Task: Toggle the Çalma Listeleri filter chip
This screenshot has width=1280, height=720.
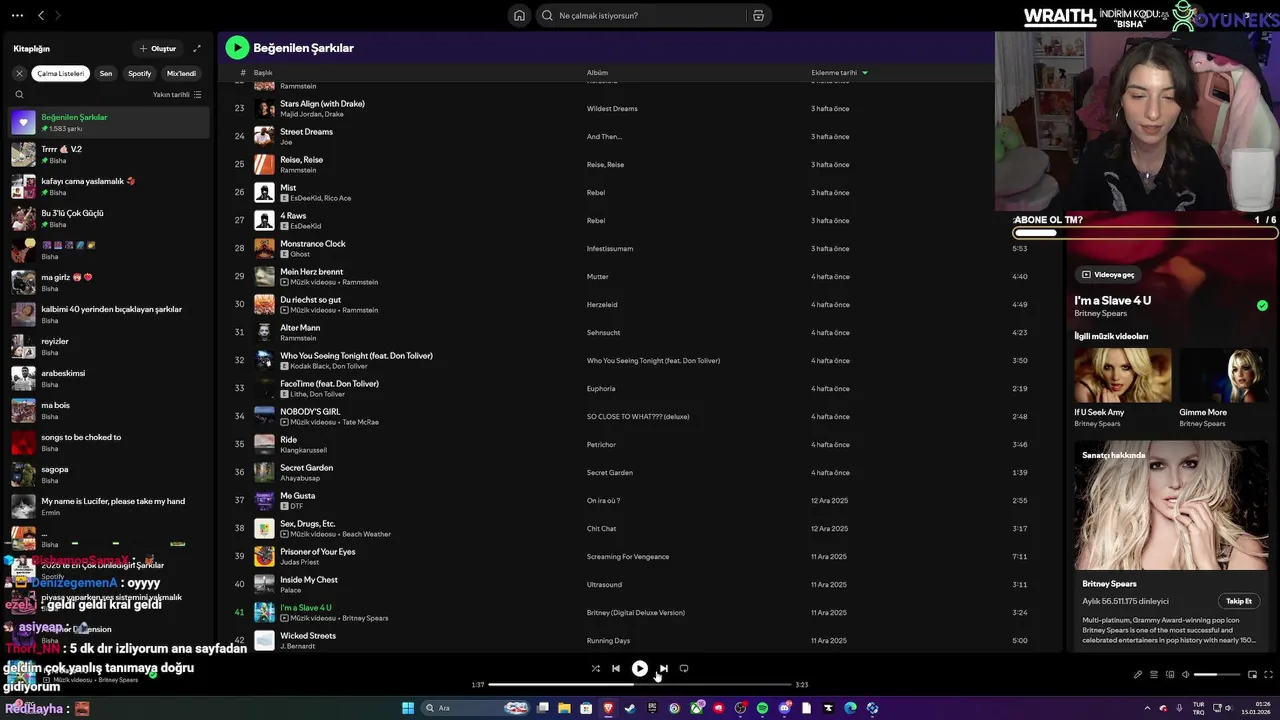Action: 61,73
